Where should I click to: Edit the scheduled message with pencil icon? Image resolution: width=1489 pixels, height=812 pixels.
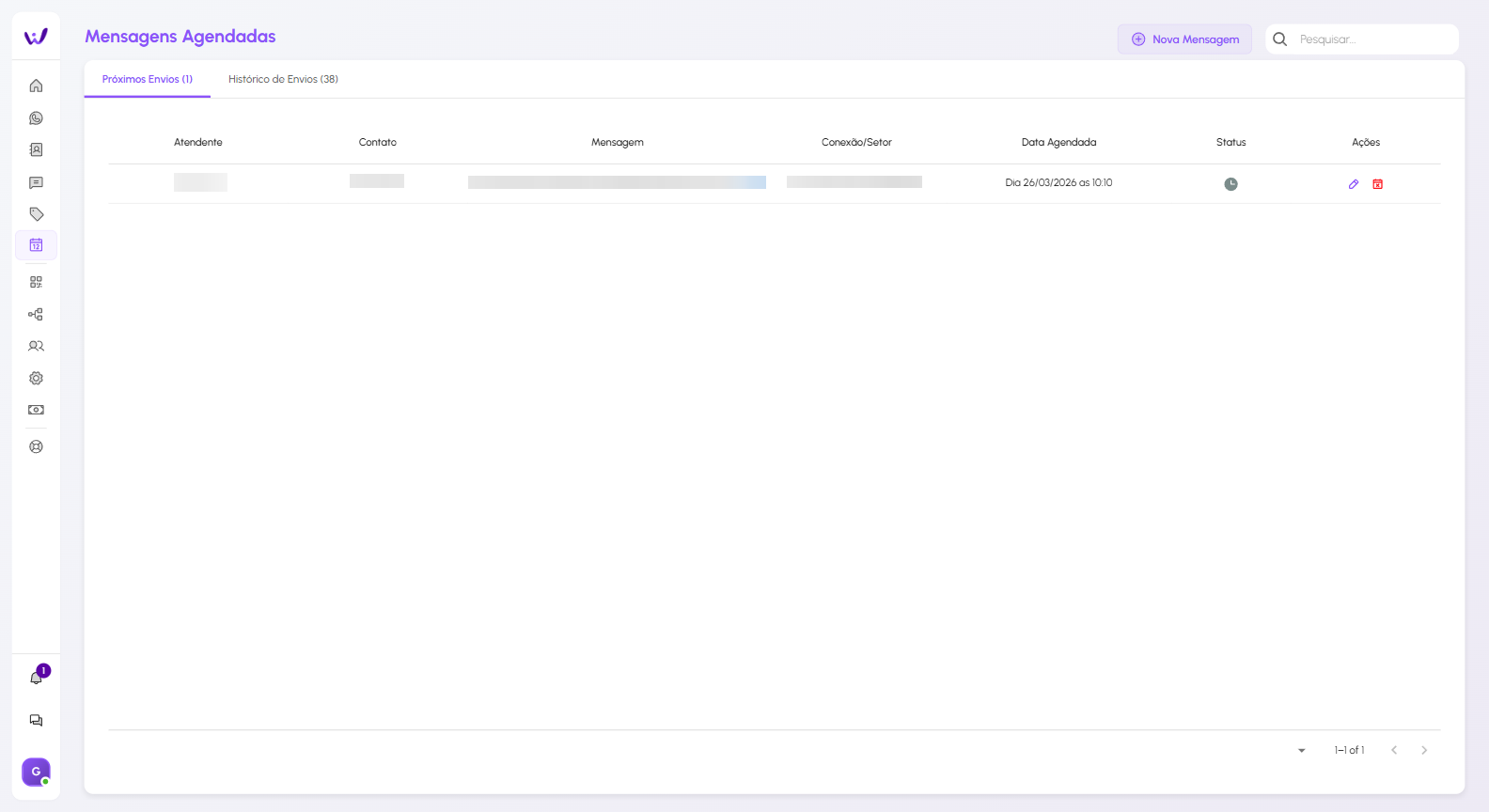click(x=1354, y=184)
